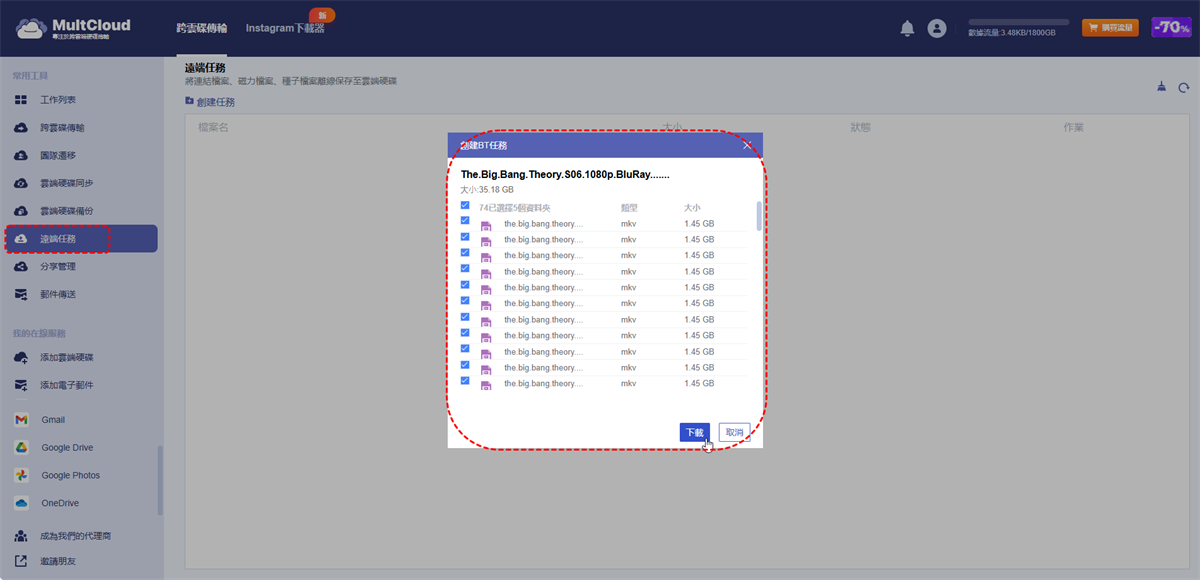Viewport: 1200px width, 580px height.
Task: Click the broom clean-up icon
Action: point(1160,87)
